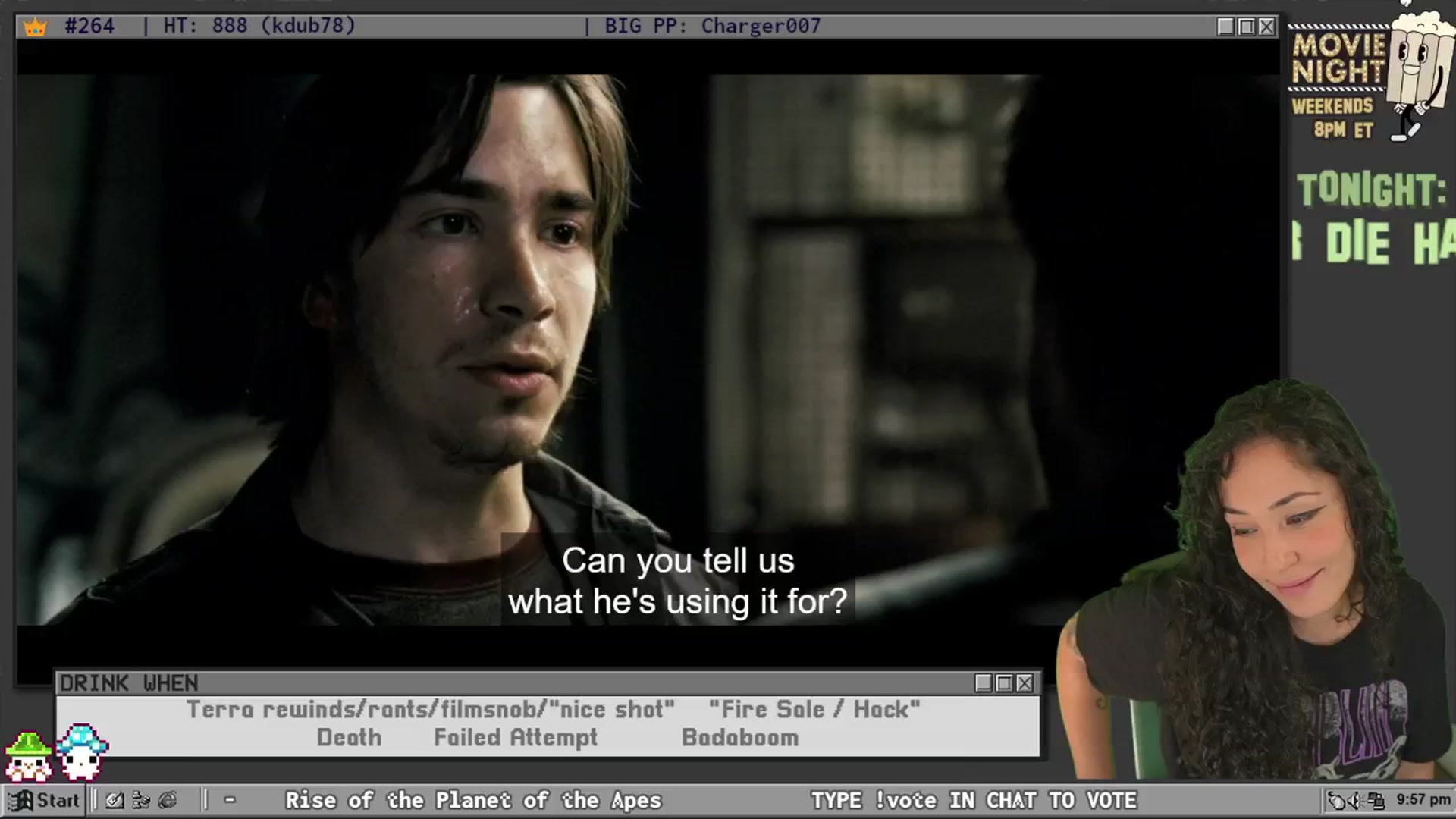Click the streamer webcam overlay
Viewport: 1456px width, 819px height.
(1255, 580)
